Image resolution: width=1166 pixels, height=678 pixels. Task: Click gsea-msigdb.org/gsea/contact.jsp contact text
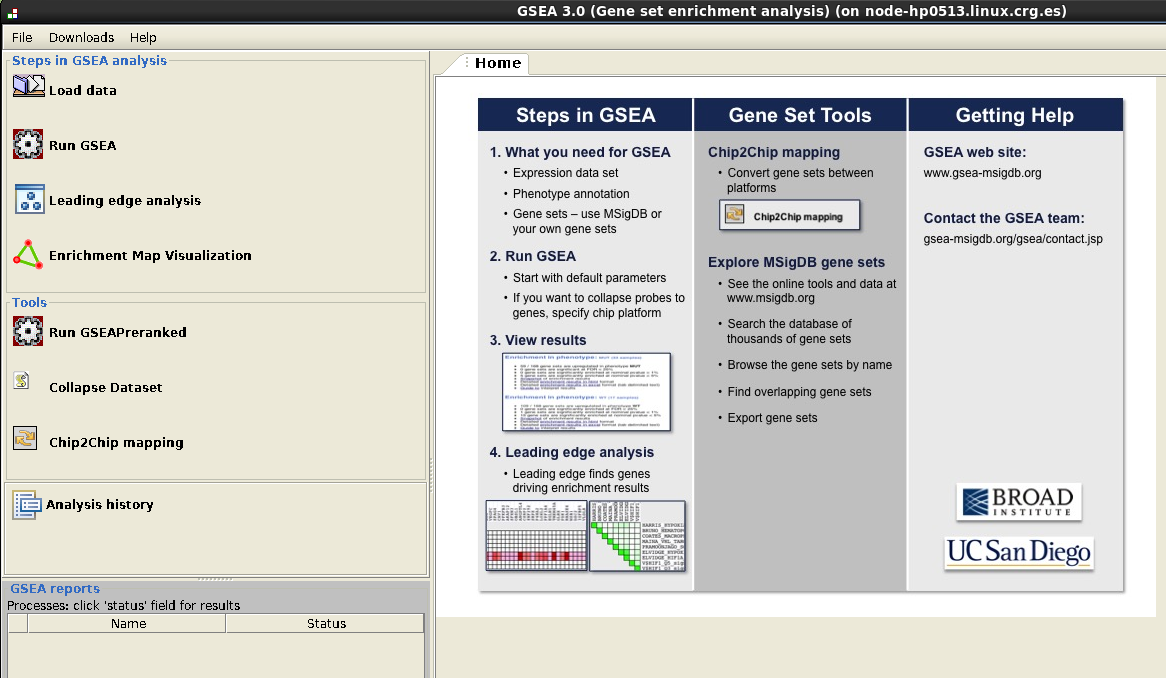tap(1013, 239)
